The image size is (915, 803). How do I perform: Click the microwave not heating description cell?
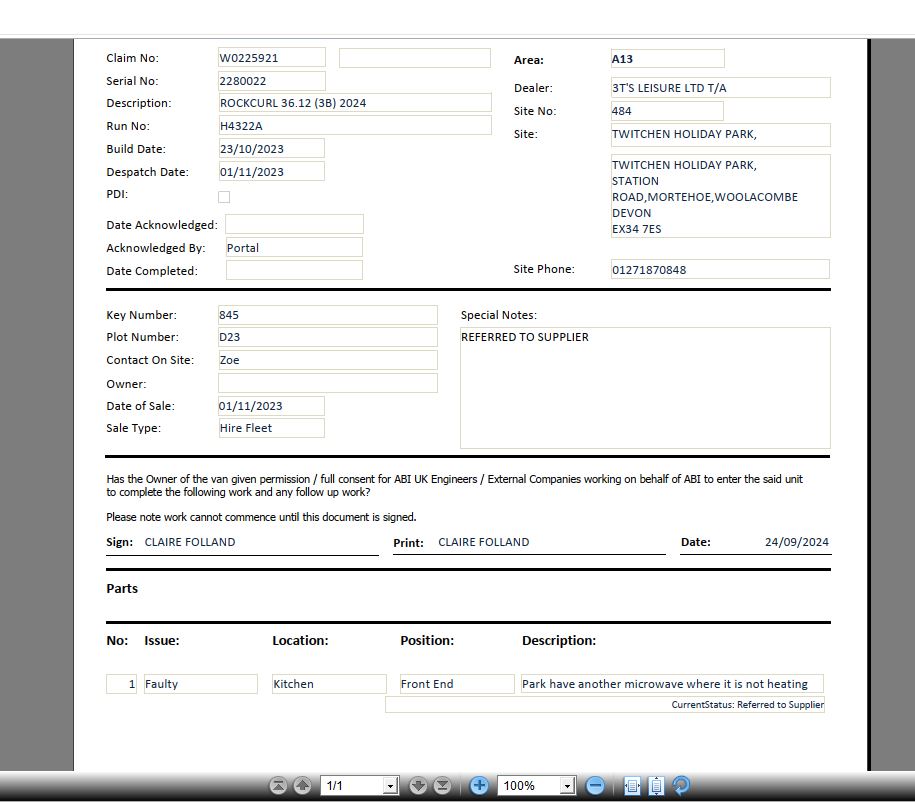[x=672, y=684]
